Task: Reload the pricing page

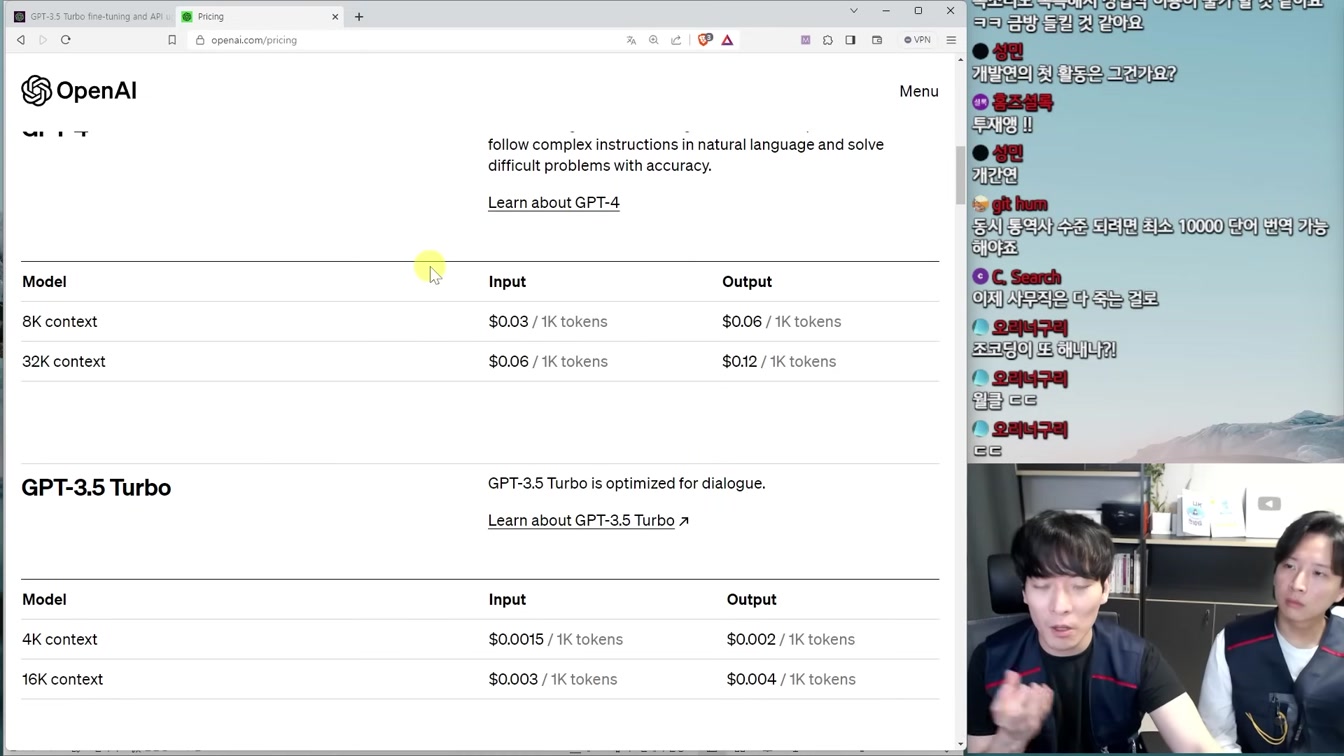Action: [66, 40]
